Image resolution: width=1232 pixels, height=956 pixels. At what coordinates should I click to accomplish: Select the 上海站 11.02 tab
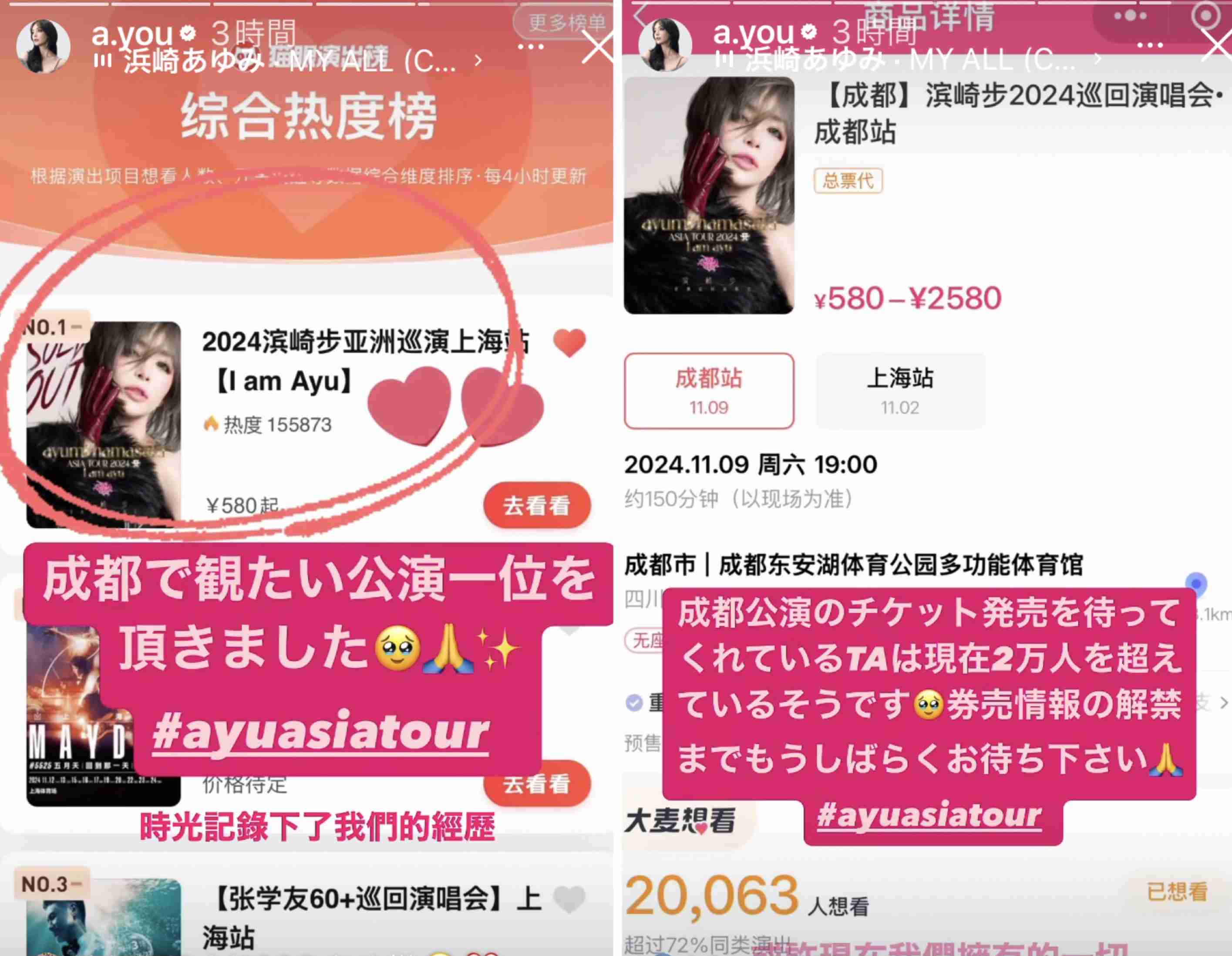click(900, 391)
